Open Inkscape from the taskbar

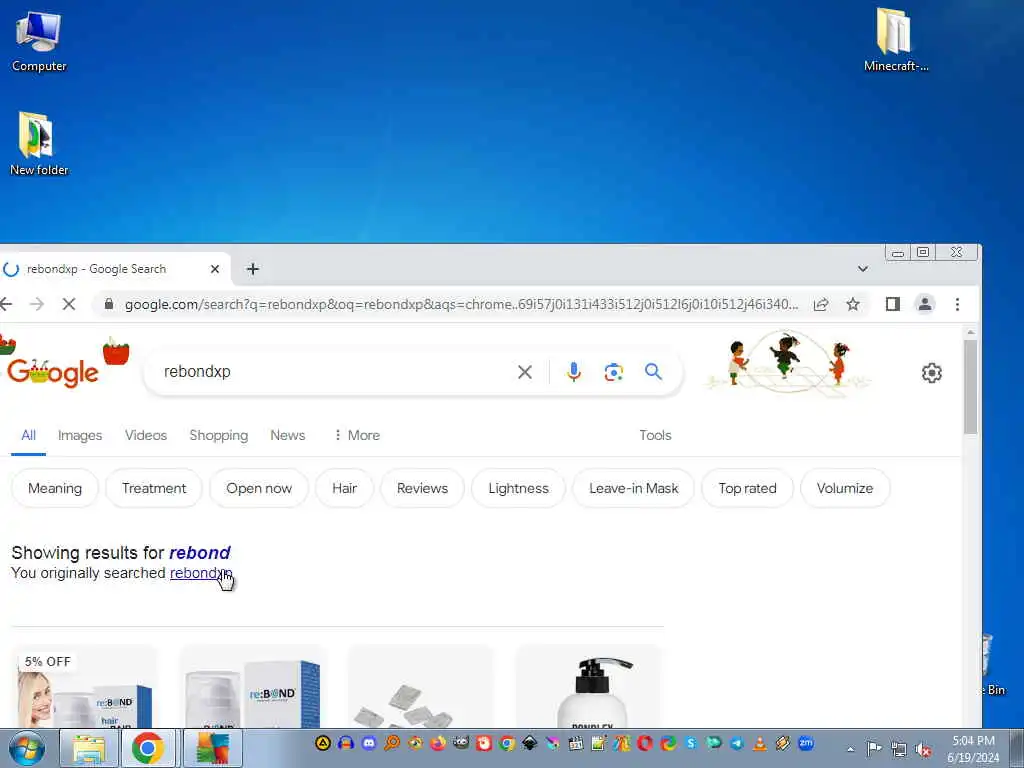[x=530, y=743]
